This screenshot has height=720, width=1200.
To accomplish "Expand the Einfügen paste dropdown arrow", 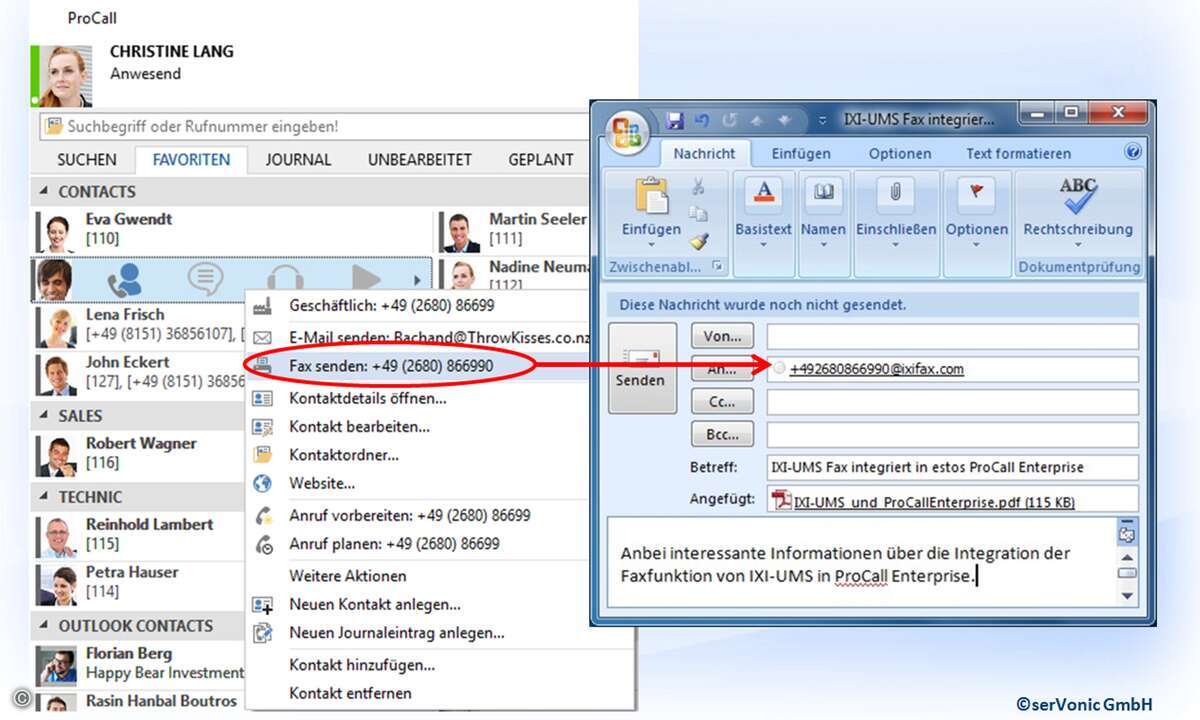I will pyautogui.click(x=651, y=245).
